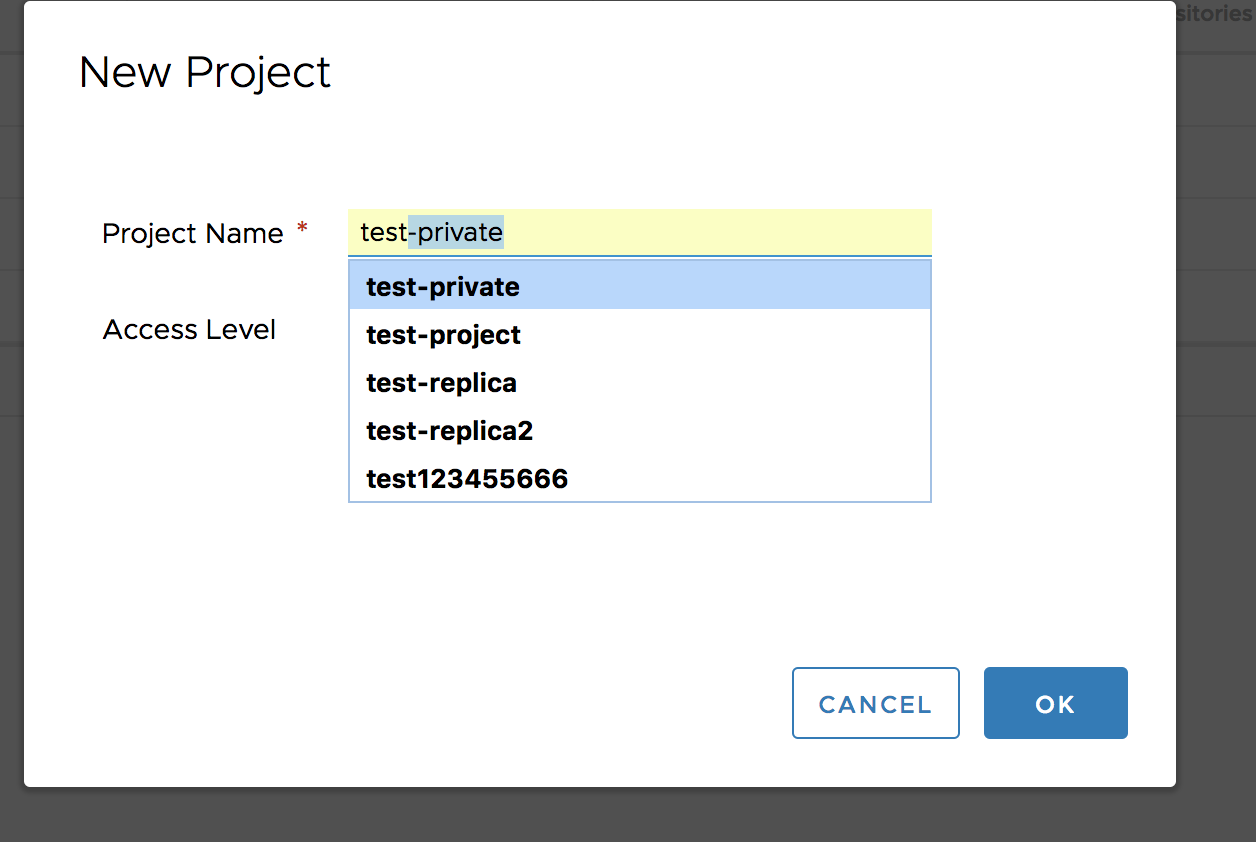Click the Access Level label
Image resolution: width=1256 pixels, height=842 pixels.
(x=189, y=329)
